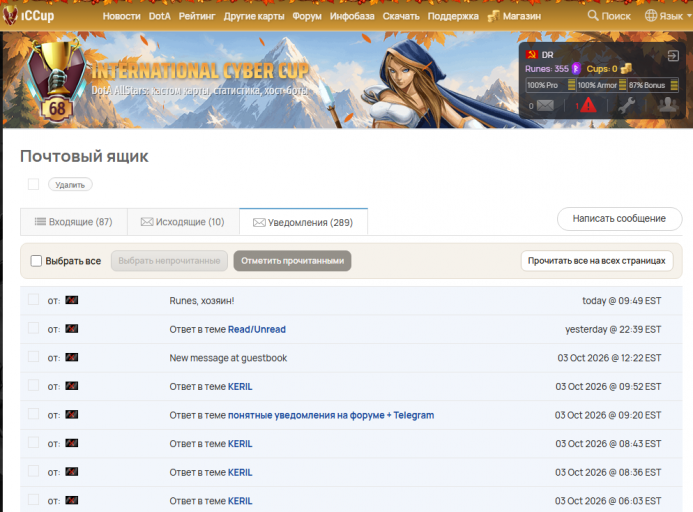Click the 87% Bonus progress bar

(x=653, y=85)
